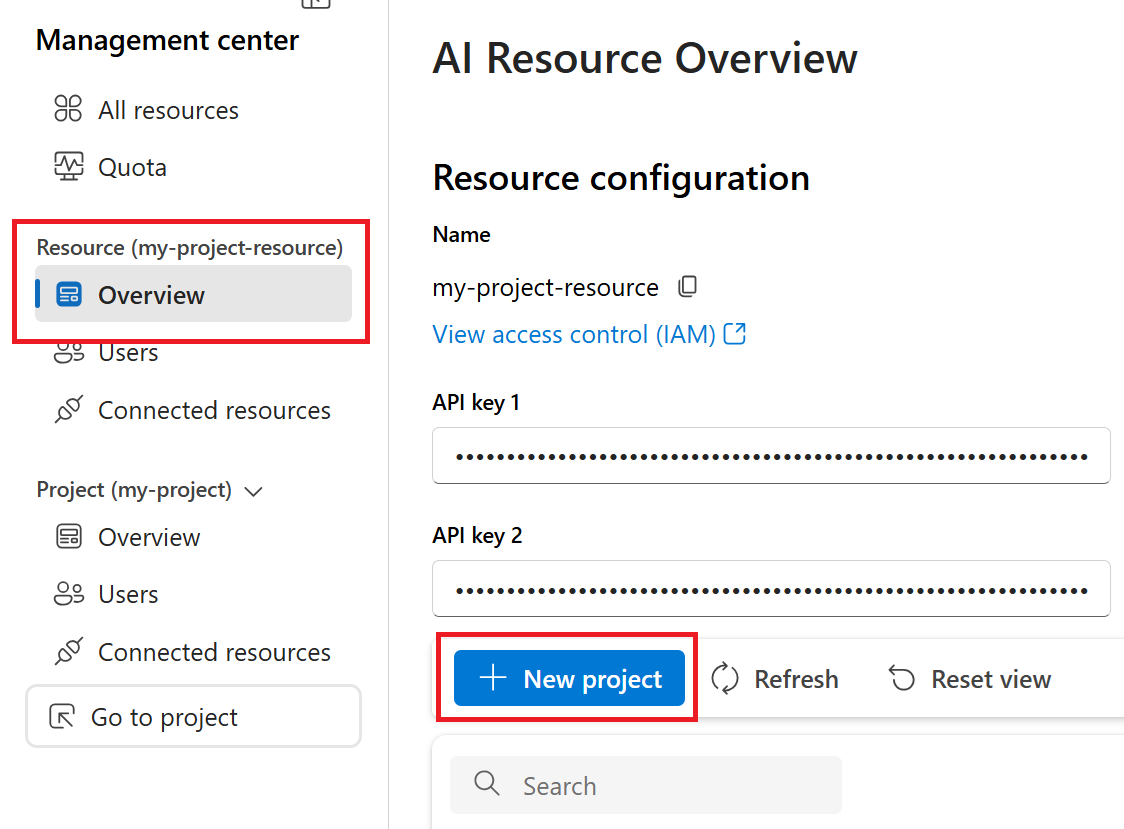Click the Management center heading
Viewport: 1124px width, 829px height.
(167, 41)
